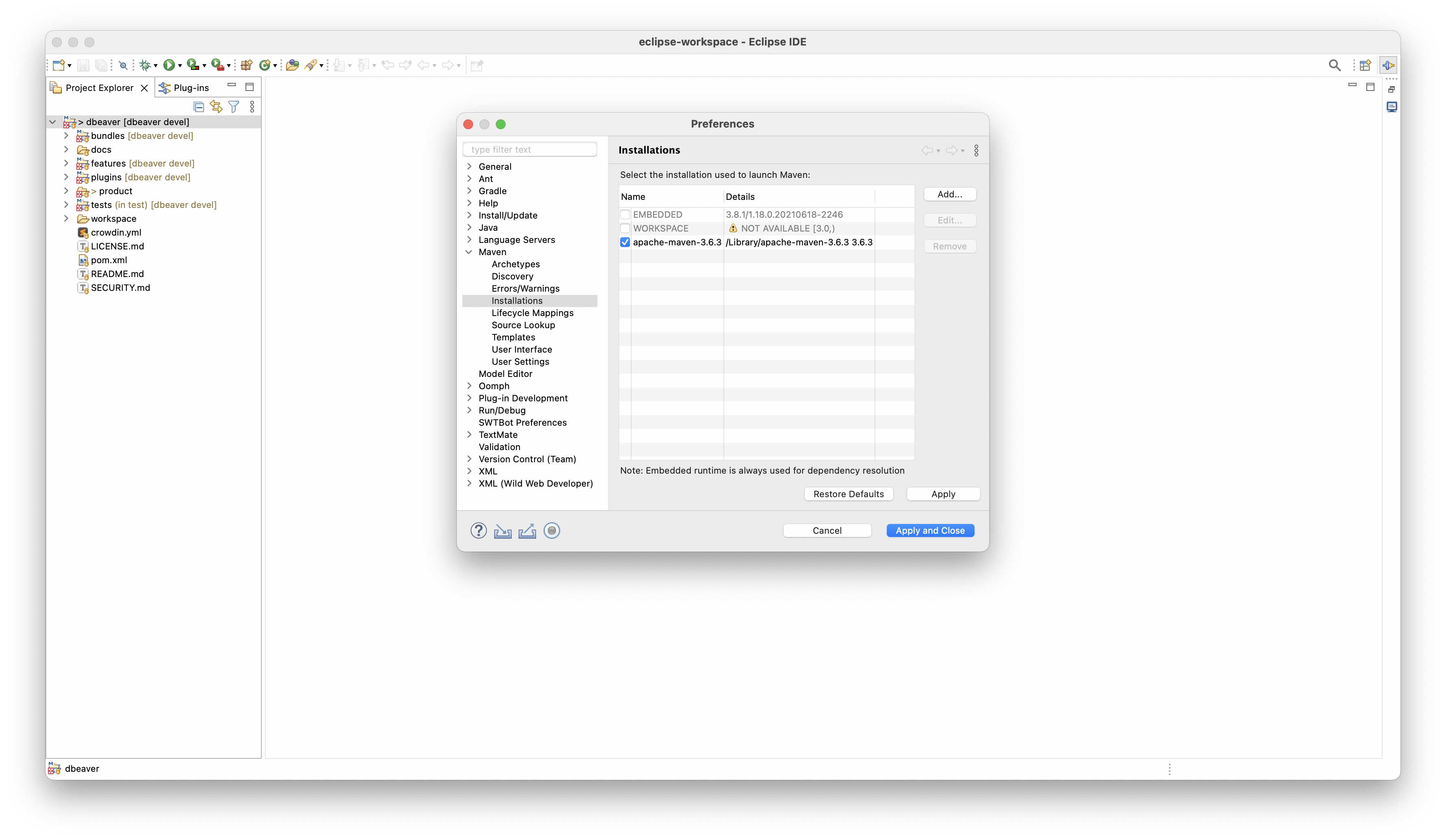Click the External Tools icon with red toolbox
Screen dimensions: 1446x840
tap(217, 65)
